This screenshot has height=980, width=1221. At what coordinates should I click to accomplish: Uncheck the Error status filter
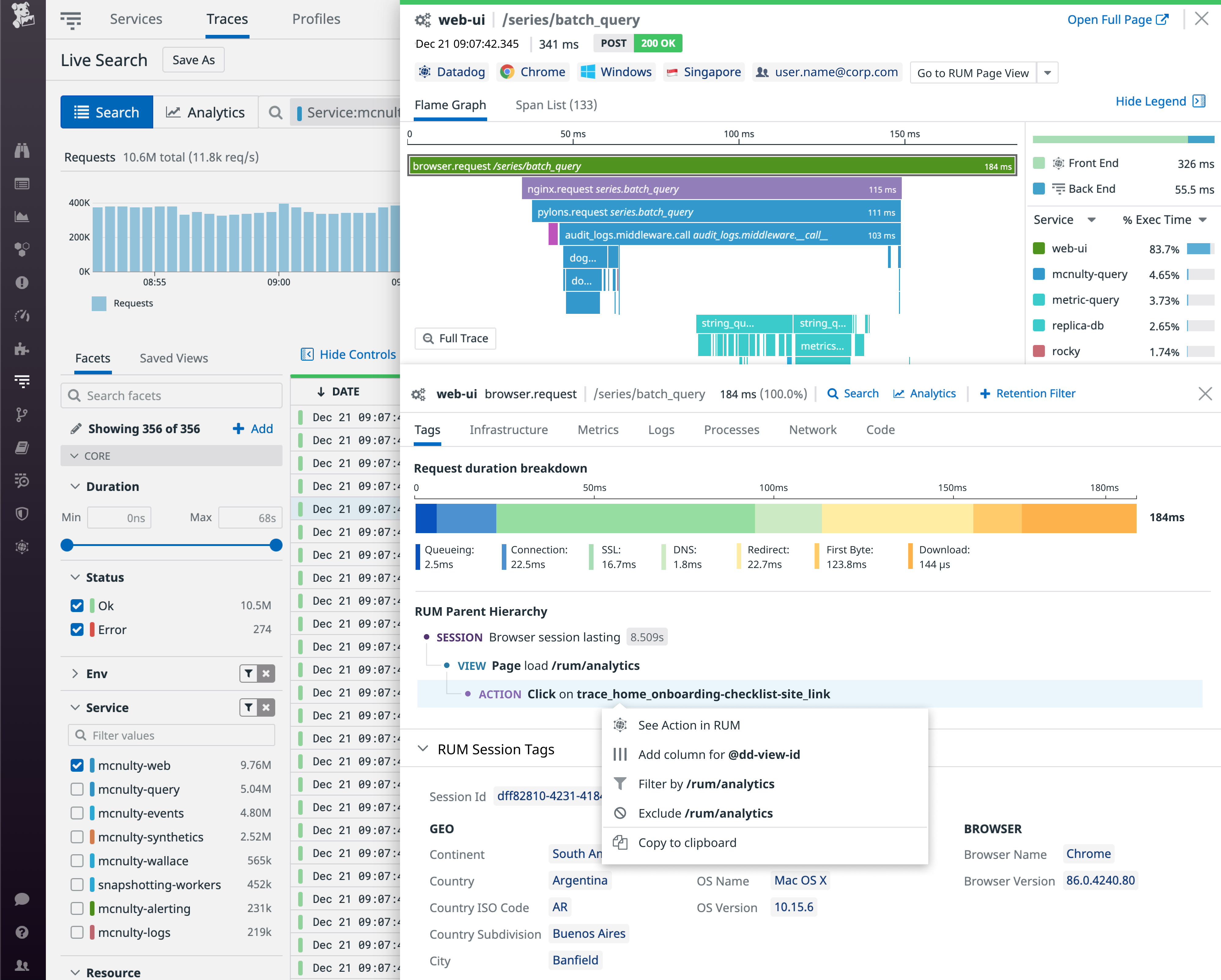click(x=78, y=629)
